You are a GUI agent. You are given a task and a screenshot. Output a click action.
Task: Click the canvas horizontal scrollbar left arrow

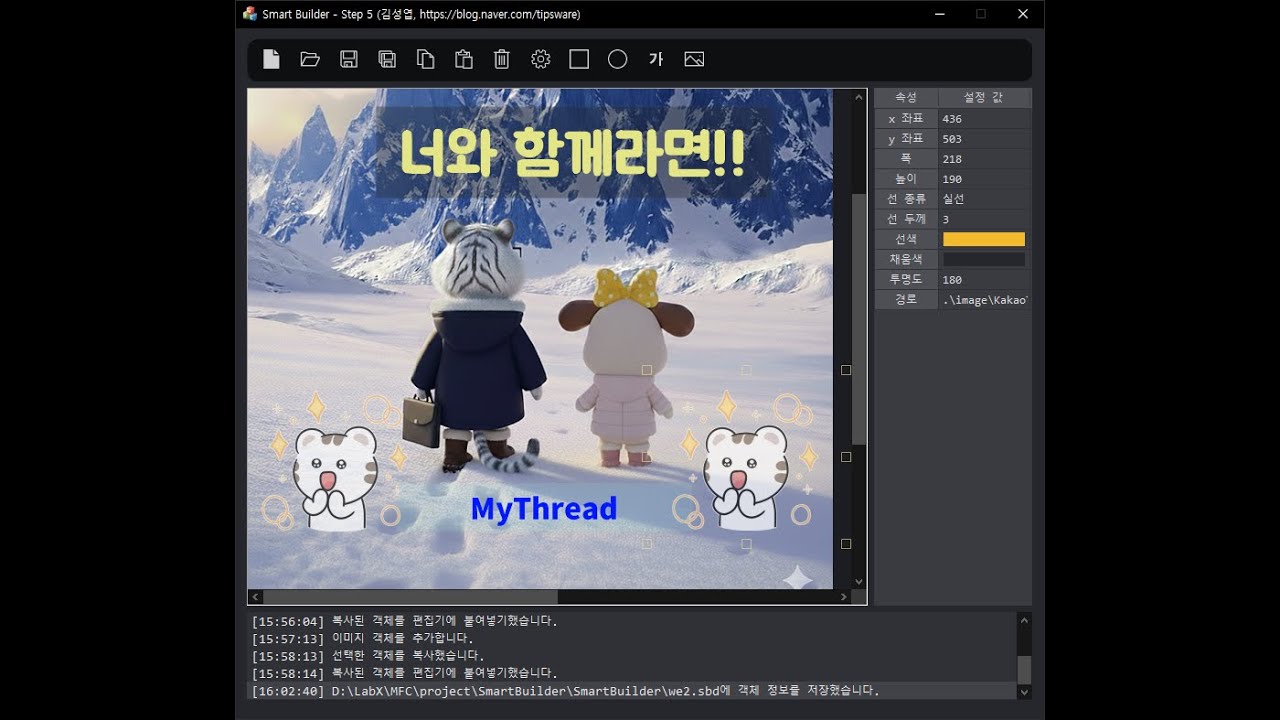click(x=256, y=597)
